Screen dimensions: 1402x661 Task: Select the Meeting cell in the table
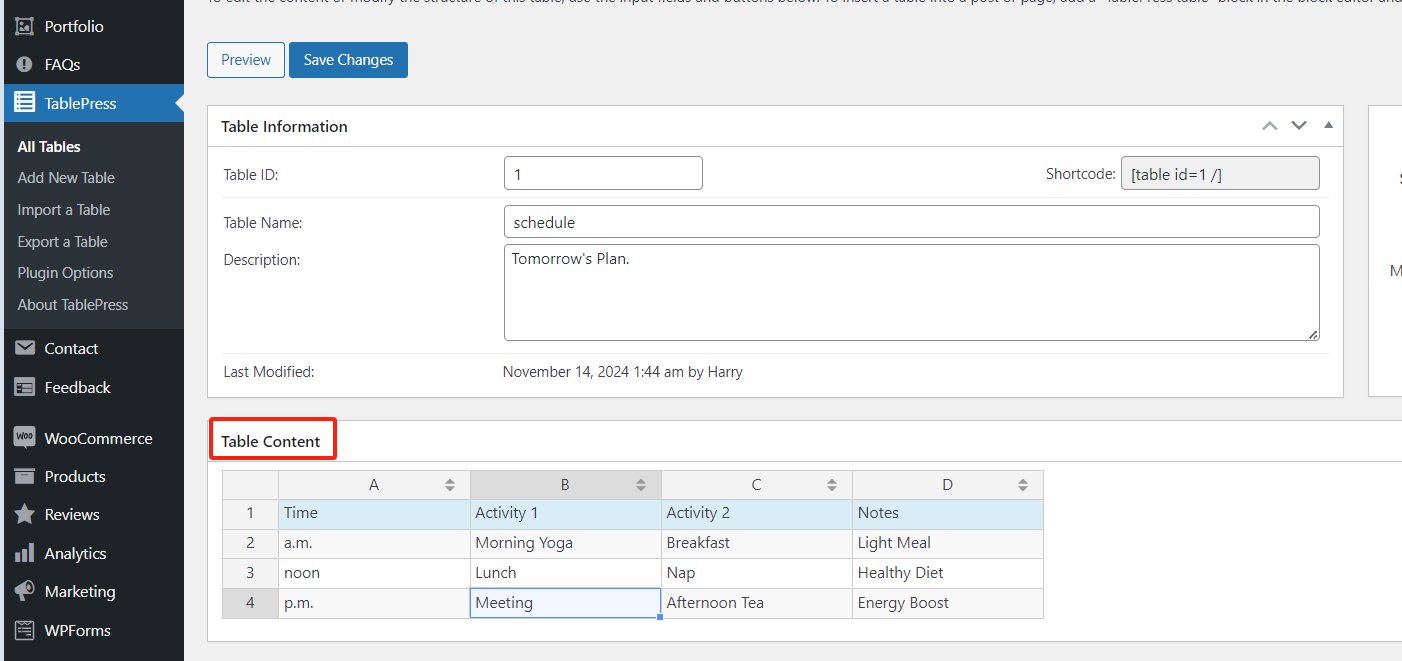[x=565, y=602]
